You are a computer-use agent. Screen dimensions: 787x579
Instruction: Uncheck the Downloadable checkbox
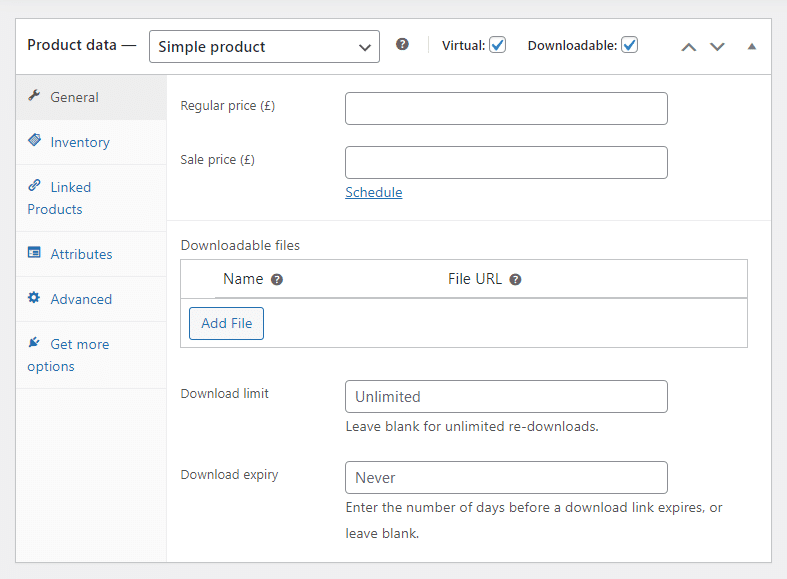[x=629, y=45]
